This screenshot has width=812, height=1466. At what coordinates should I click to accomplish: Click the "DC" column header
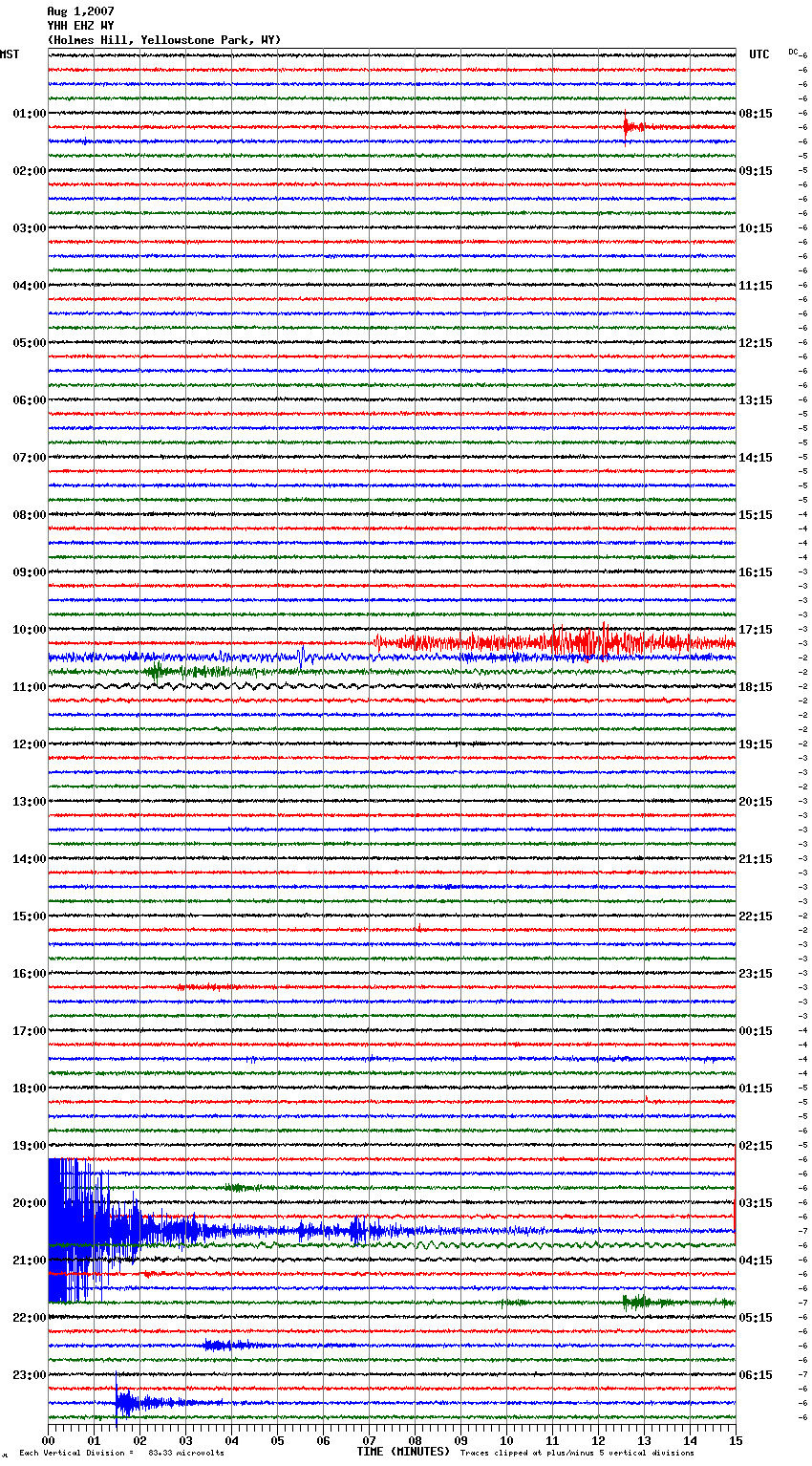tap(793, 52)
